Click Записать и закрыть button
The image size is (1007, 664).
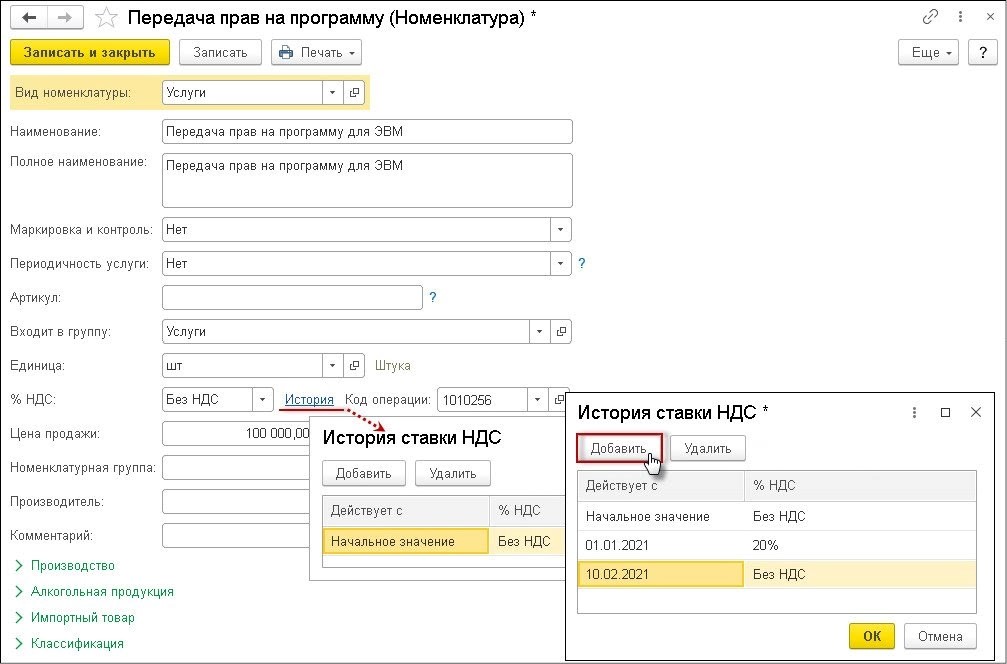[x=90, y=52]
